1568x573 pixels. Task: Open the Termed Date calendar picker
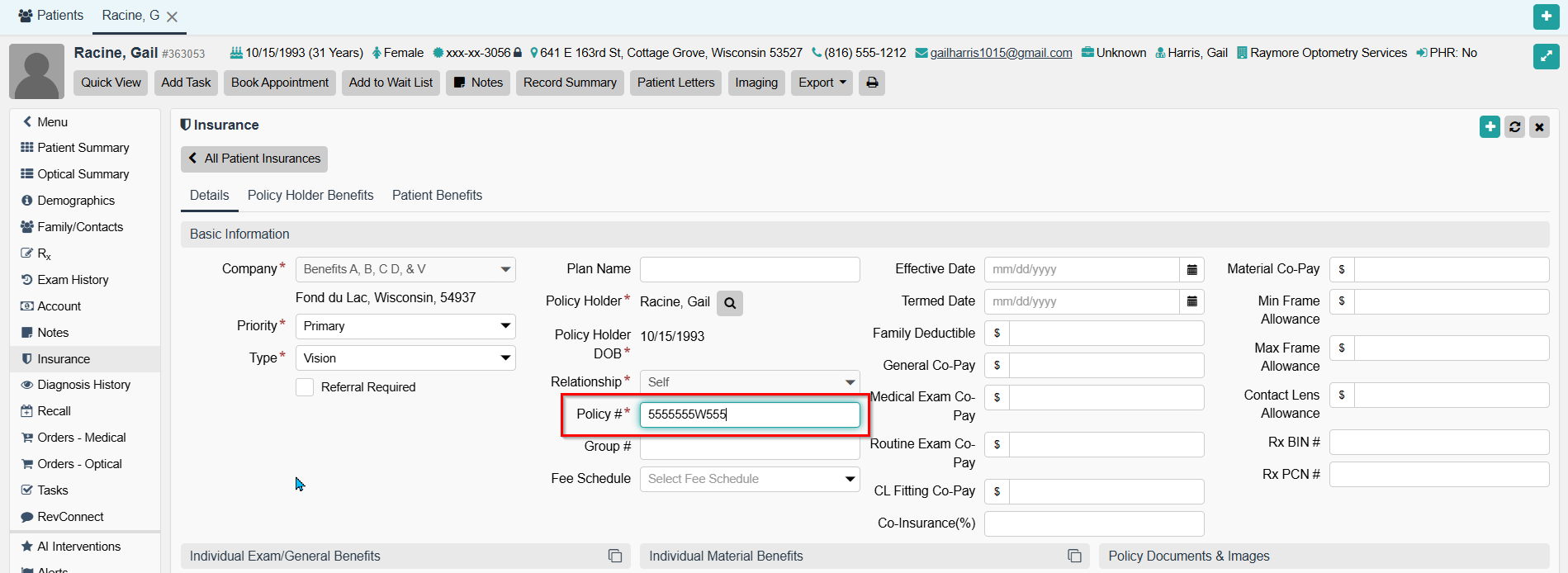[x=1191, y=302]
